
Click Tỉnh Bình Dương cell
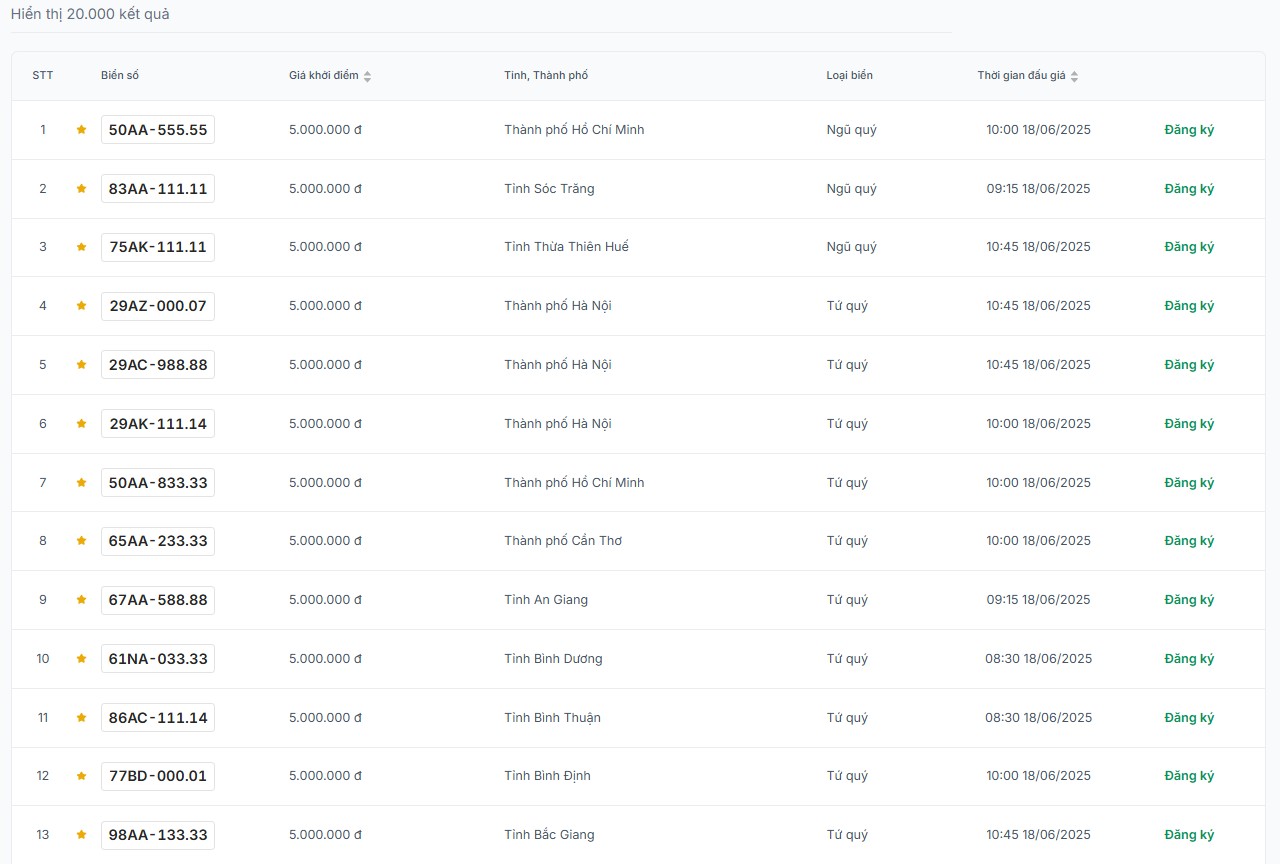[553, 659]
